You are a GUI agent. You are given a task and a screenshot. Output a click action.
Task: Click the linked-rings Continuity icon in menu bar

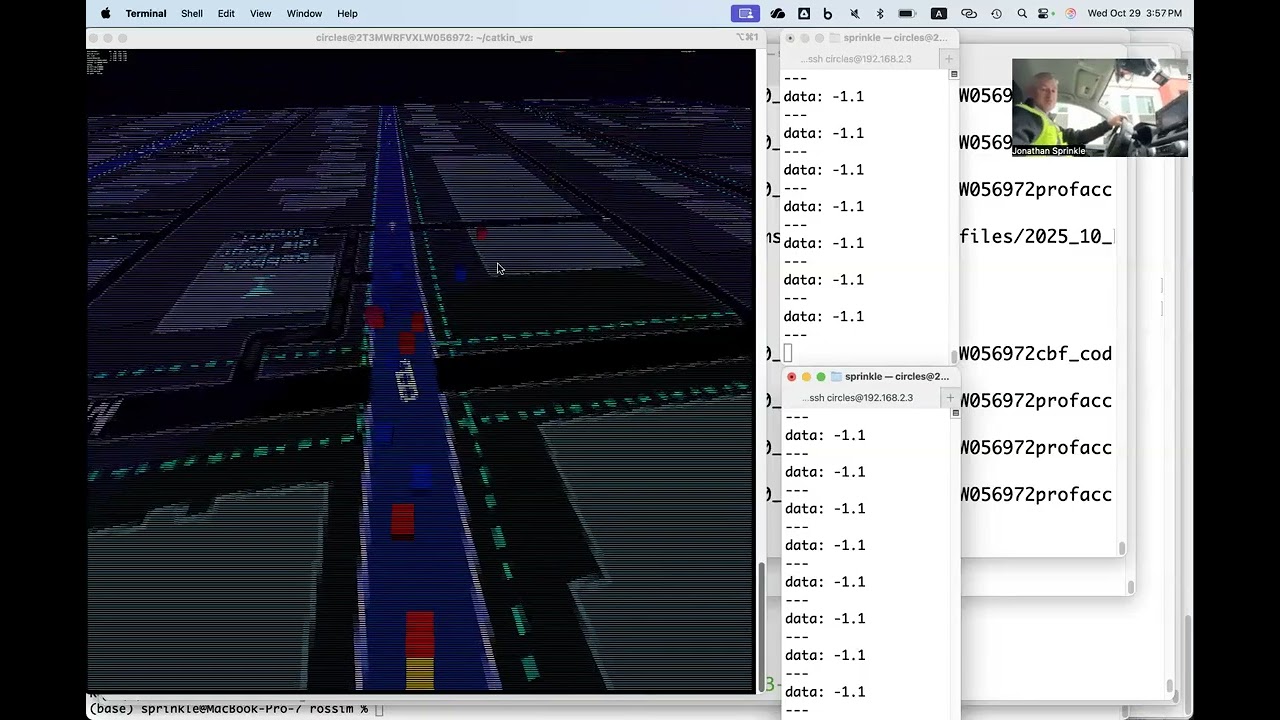click(968, 13)
